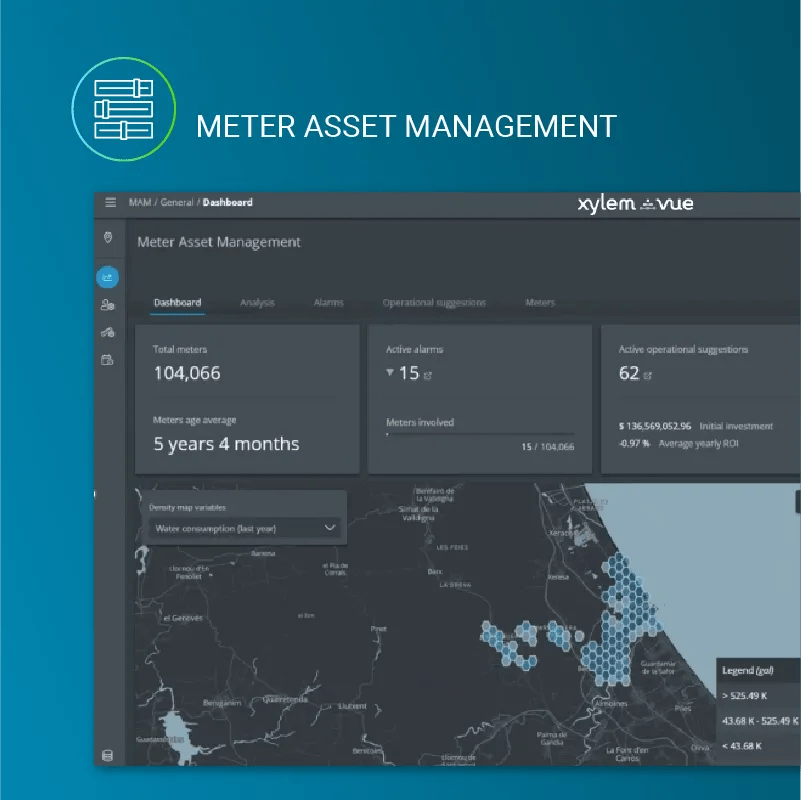
Task: Click the round Meter Asset Management sliders icon
Action: (x=124, y=109)
